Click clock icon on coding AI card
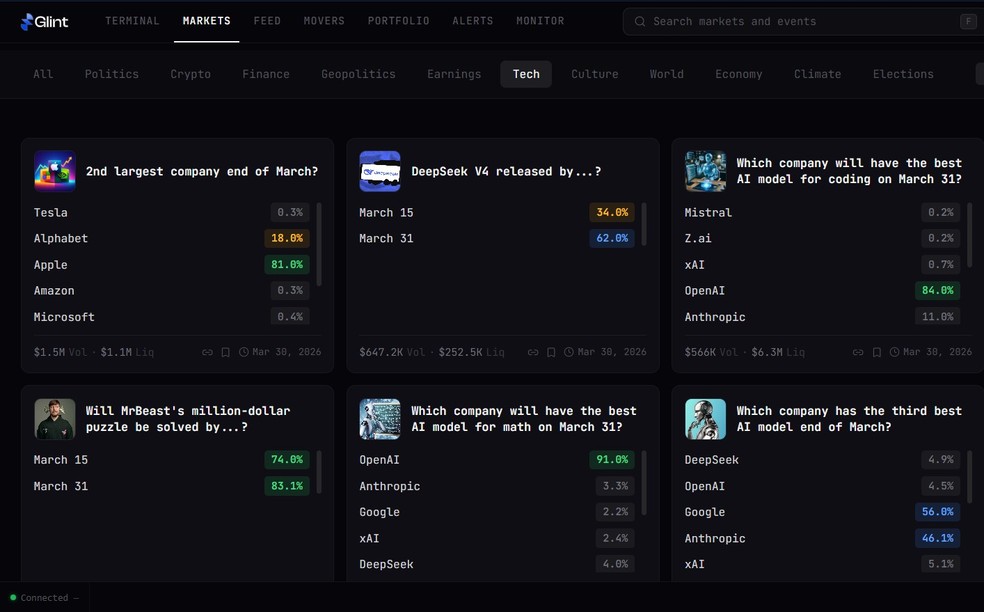 click(x=894, y=352)
